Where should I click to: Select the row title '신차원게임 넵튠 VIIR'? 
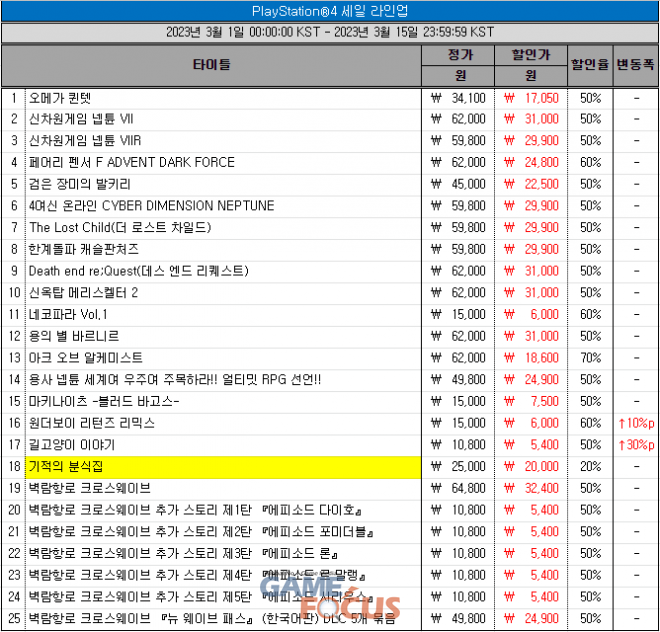click(x=85, y=141)
